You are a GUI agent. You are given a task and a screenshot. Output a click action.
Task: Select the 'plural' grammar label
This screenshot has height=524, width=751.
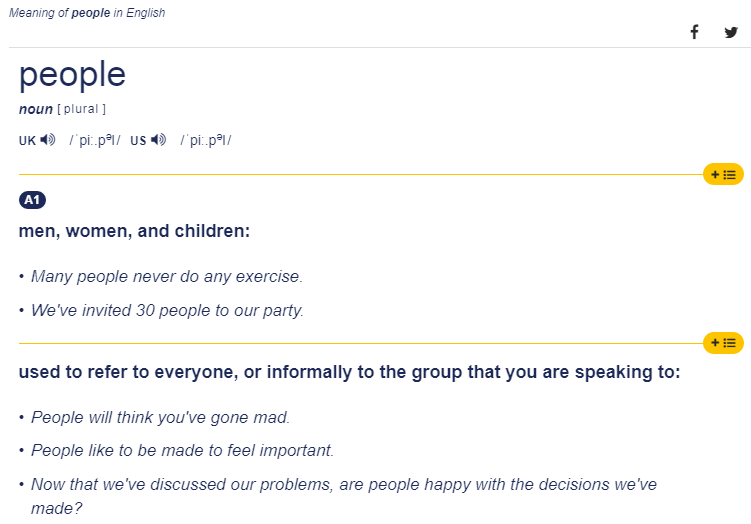click(81, 109)
